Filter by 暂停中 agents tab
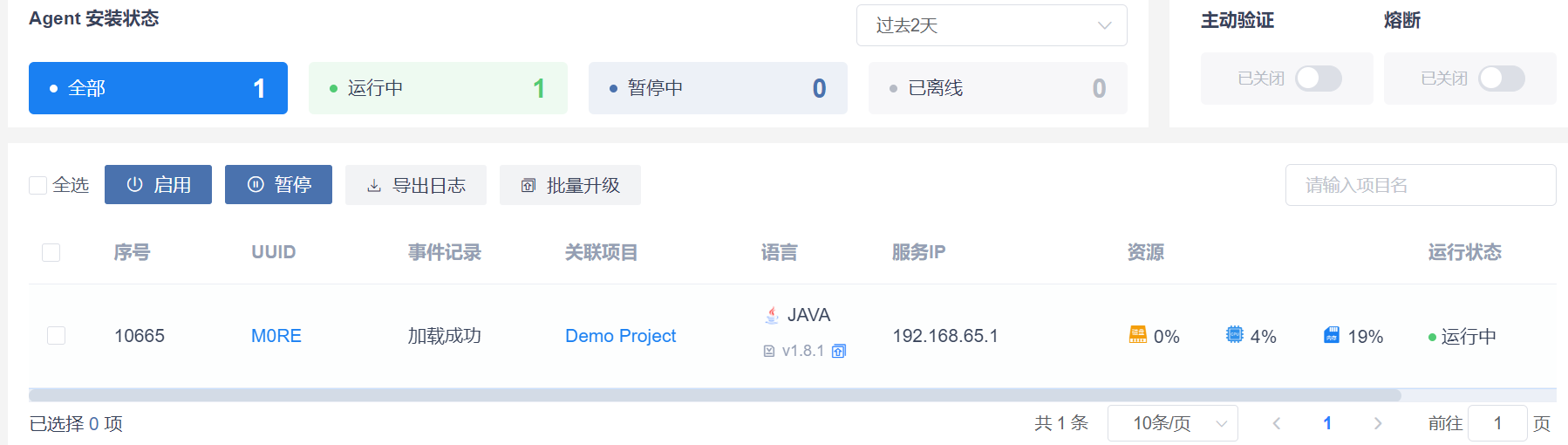This screenshot has height=445, width=1568. pyautogui.click(x=718, y=88)
